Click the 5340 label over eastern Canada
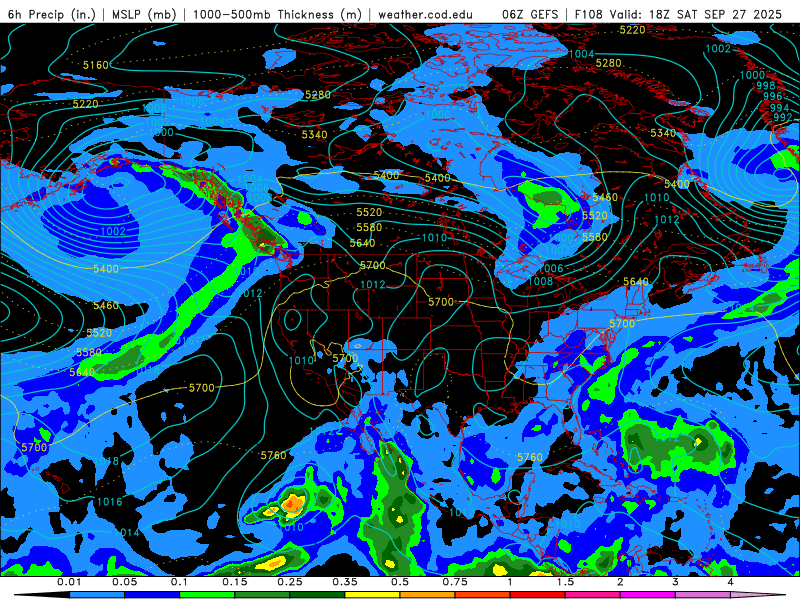 (663, 133)
